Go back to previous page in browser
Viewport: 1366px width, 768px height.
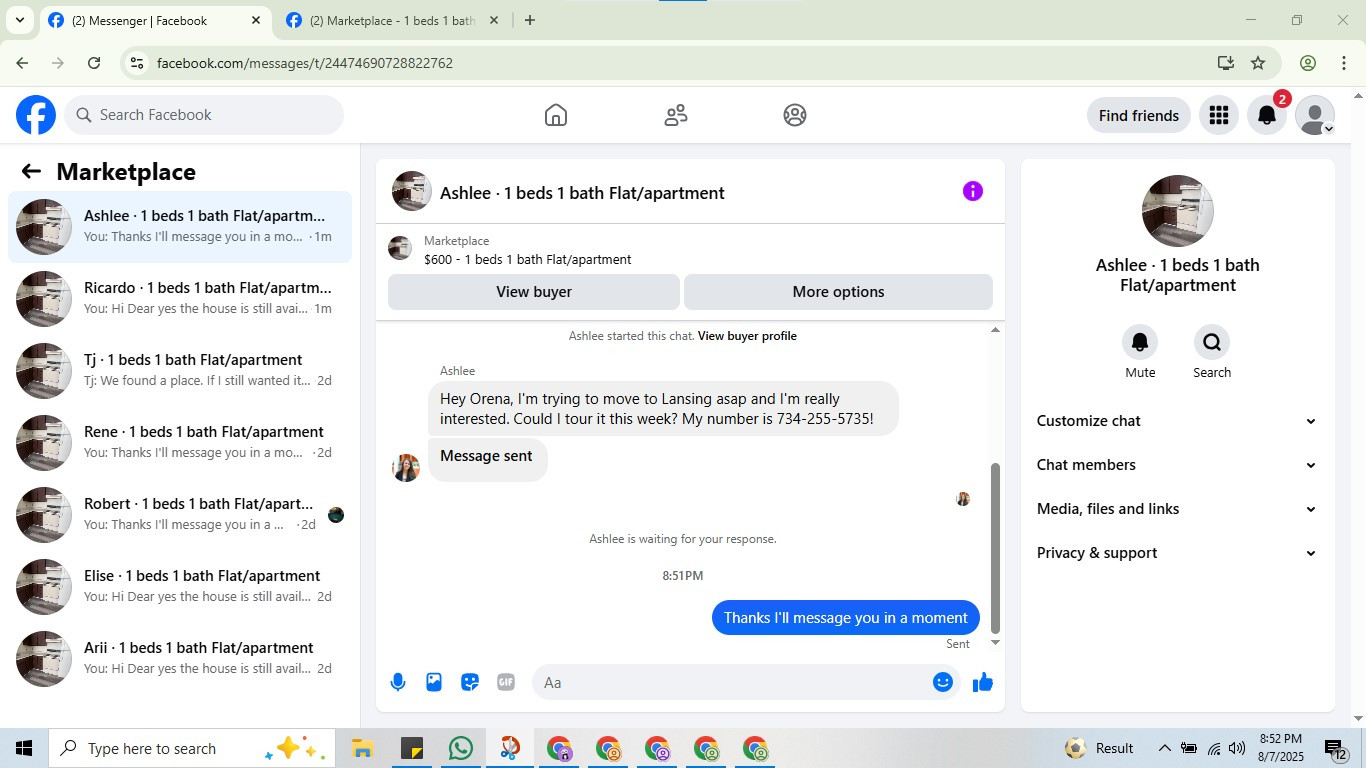(x=22, y=63)
